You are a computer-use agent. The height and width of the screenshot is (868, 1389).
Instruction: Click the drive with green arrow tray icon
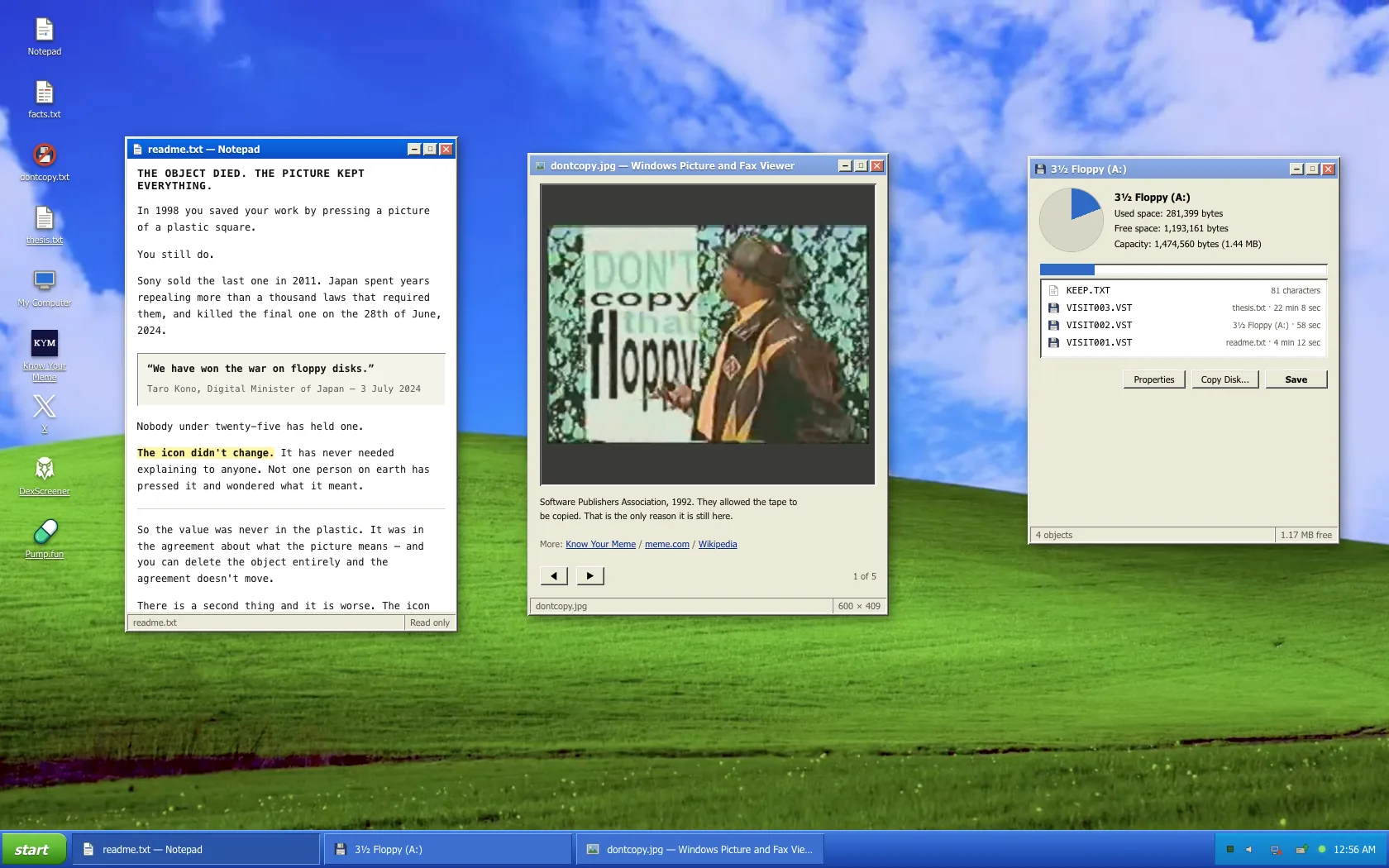[1301, 850]
